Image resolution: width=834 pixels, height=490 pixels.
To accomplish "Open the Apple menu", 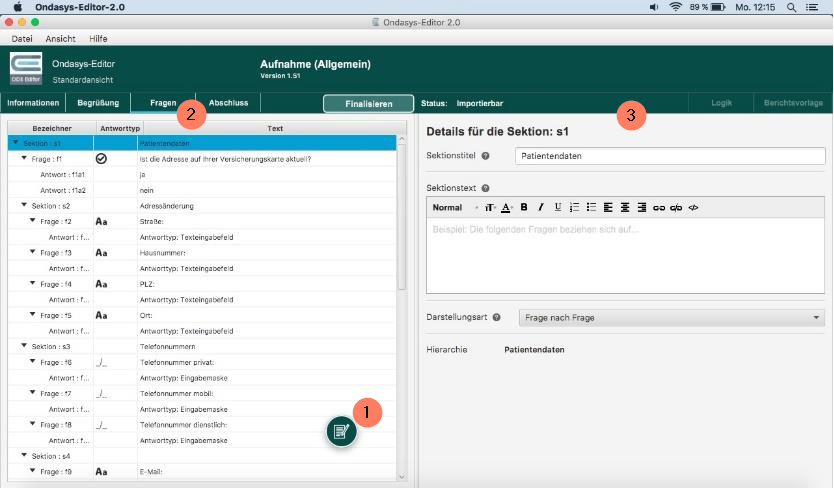I will click(x=18, y=7).
